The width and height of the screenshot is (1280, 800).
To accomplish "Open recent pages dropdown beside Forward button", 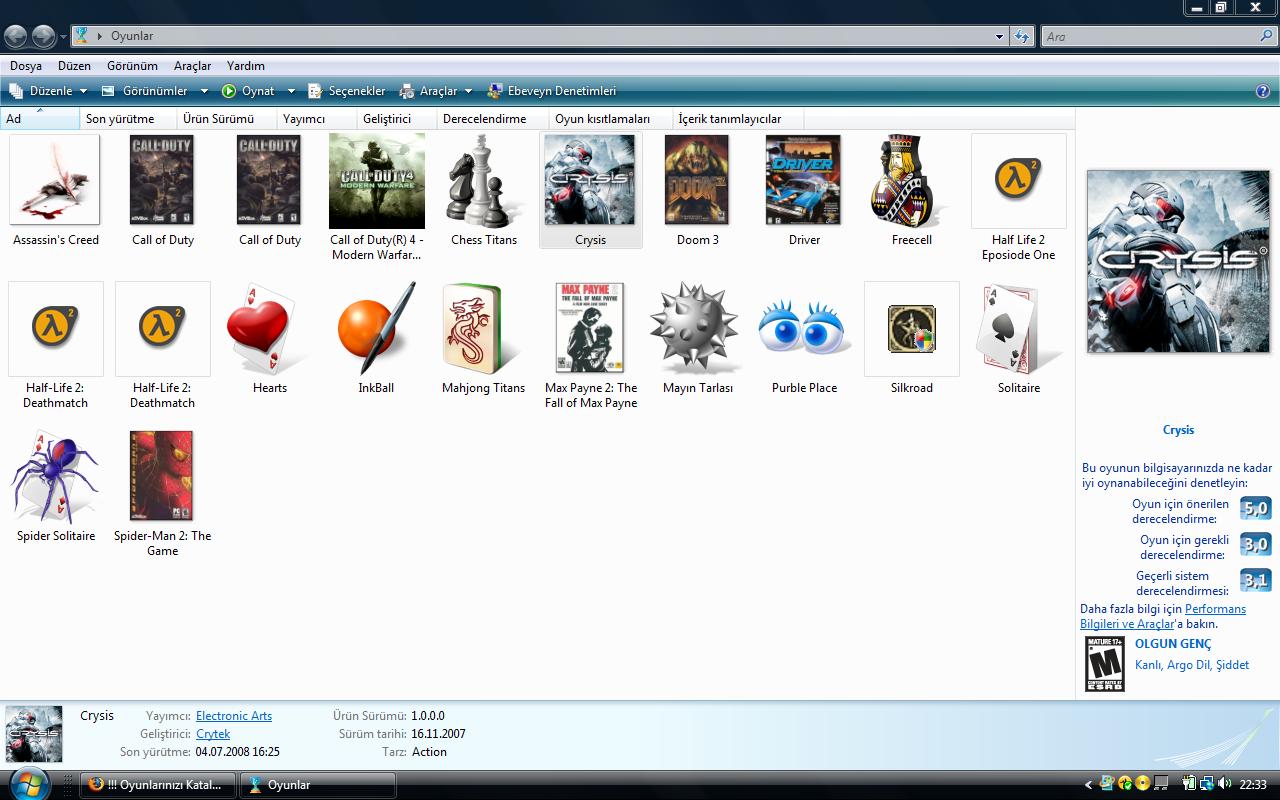I will 64,37.
